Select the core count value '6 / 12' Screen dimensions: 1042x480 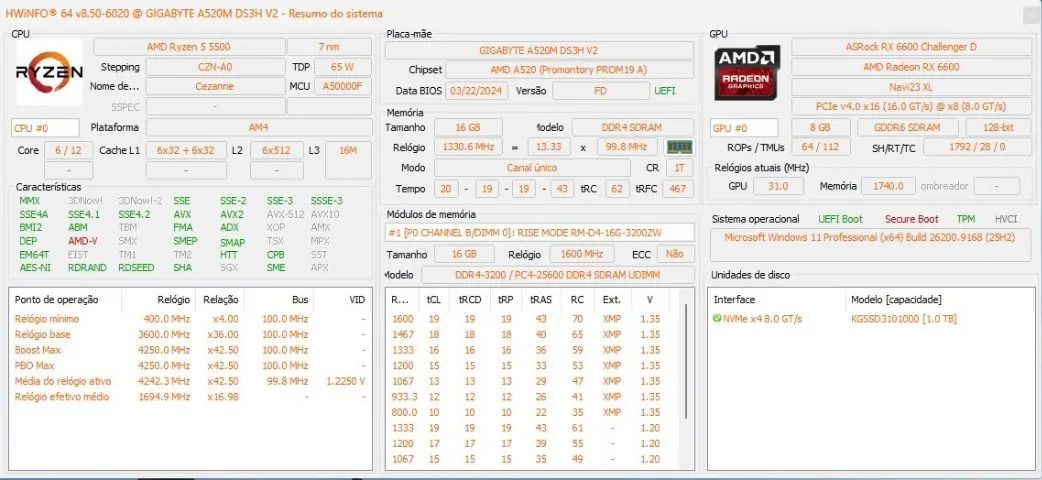pos(68,151)
